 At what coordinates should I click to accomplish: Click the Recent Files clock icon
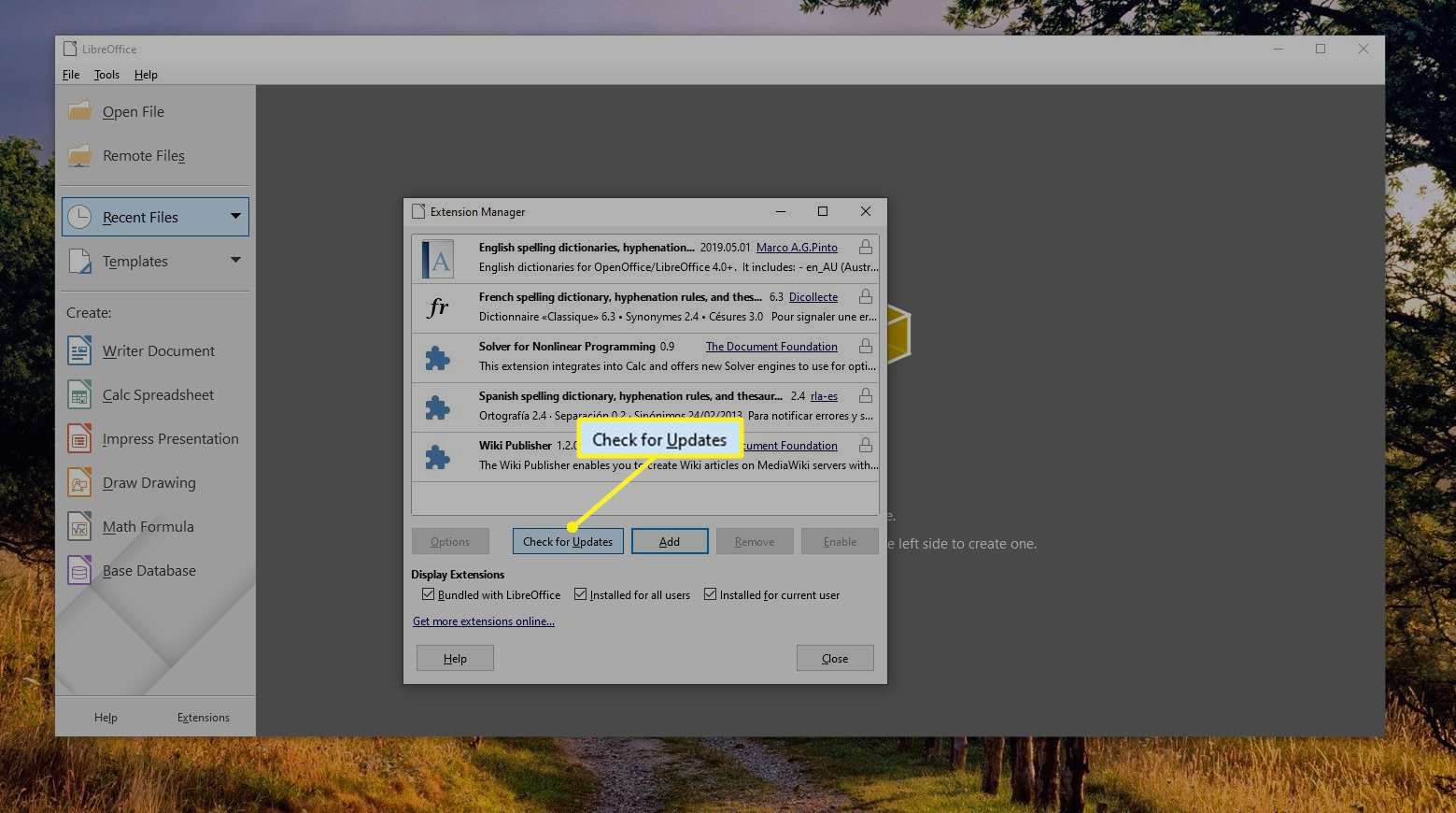[x=79, y=217]
